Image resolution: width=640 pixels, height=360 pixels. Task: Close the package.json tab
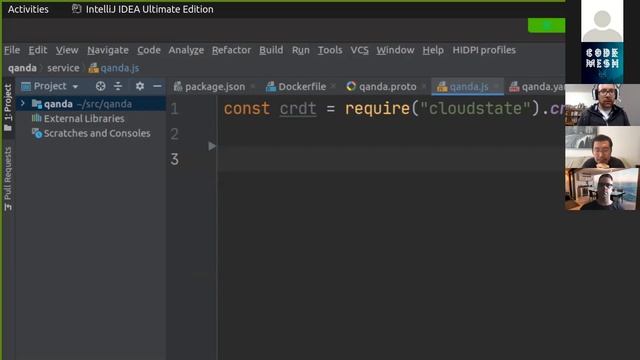(x=253, y=87)
